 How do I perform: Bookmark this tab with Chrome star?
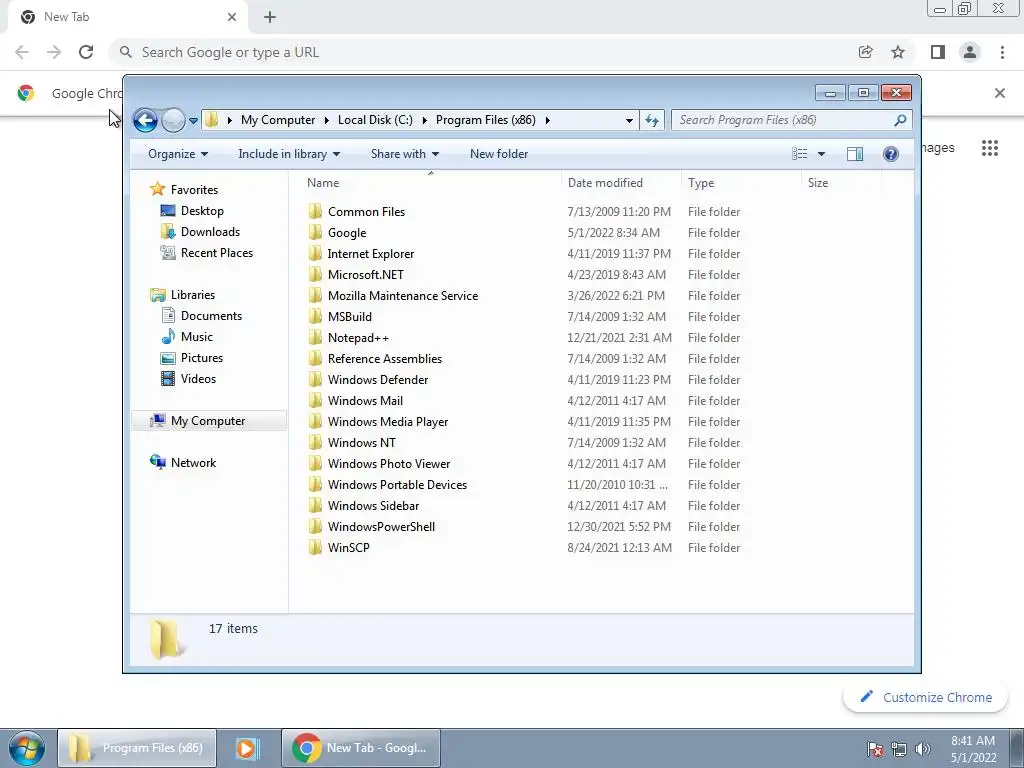[x=898, y=52]
